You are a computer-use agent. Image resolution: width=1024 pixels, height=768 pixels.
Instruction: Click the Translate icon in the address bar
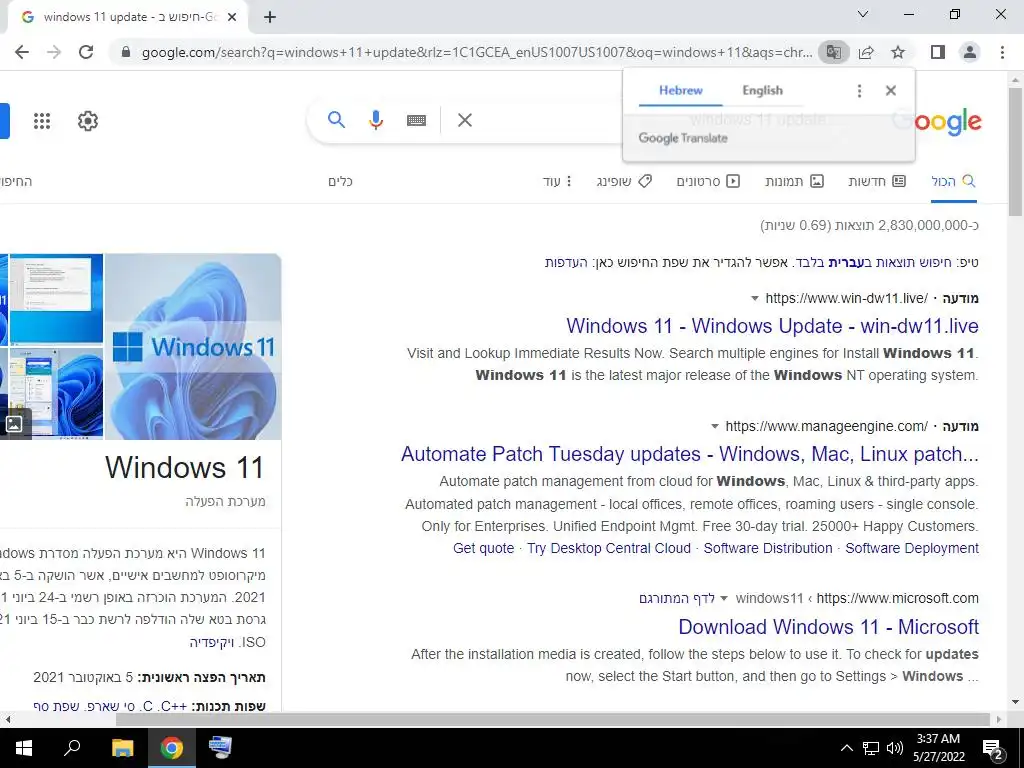(834, 52)
